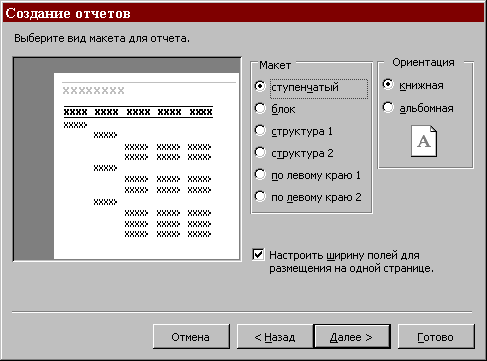The width and height of the screenshot is (487, 361).
Task: Go back with the Назад button
Action: point(275,337)
